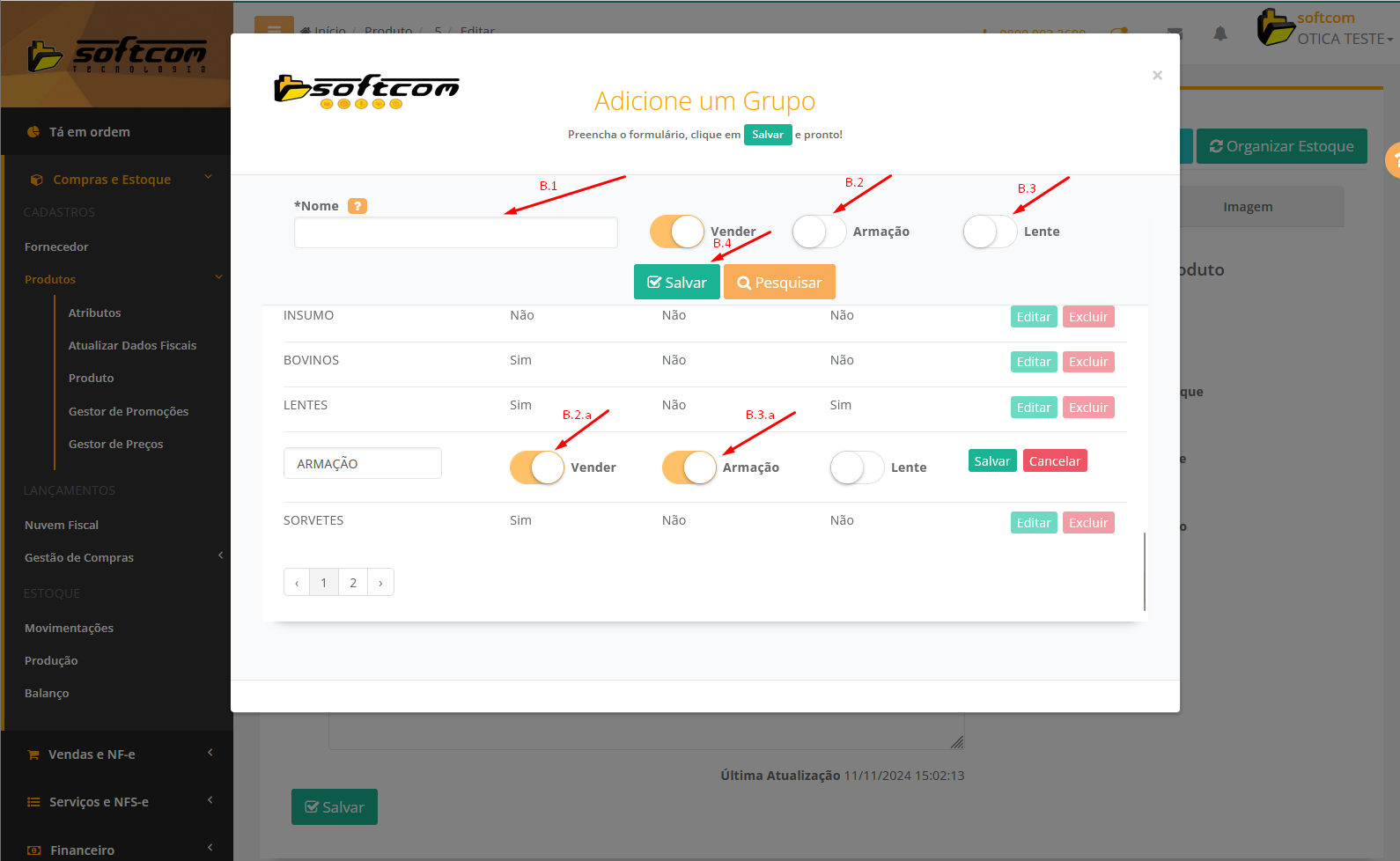Click the orange question mark help icon beside Nome
The image size is (1400, 861).
click(357, 206)
